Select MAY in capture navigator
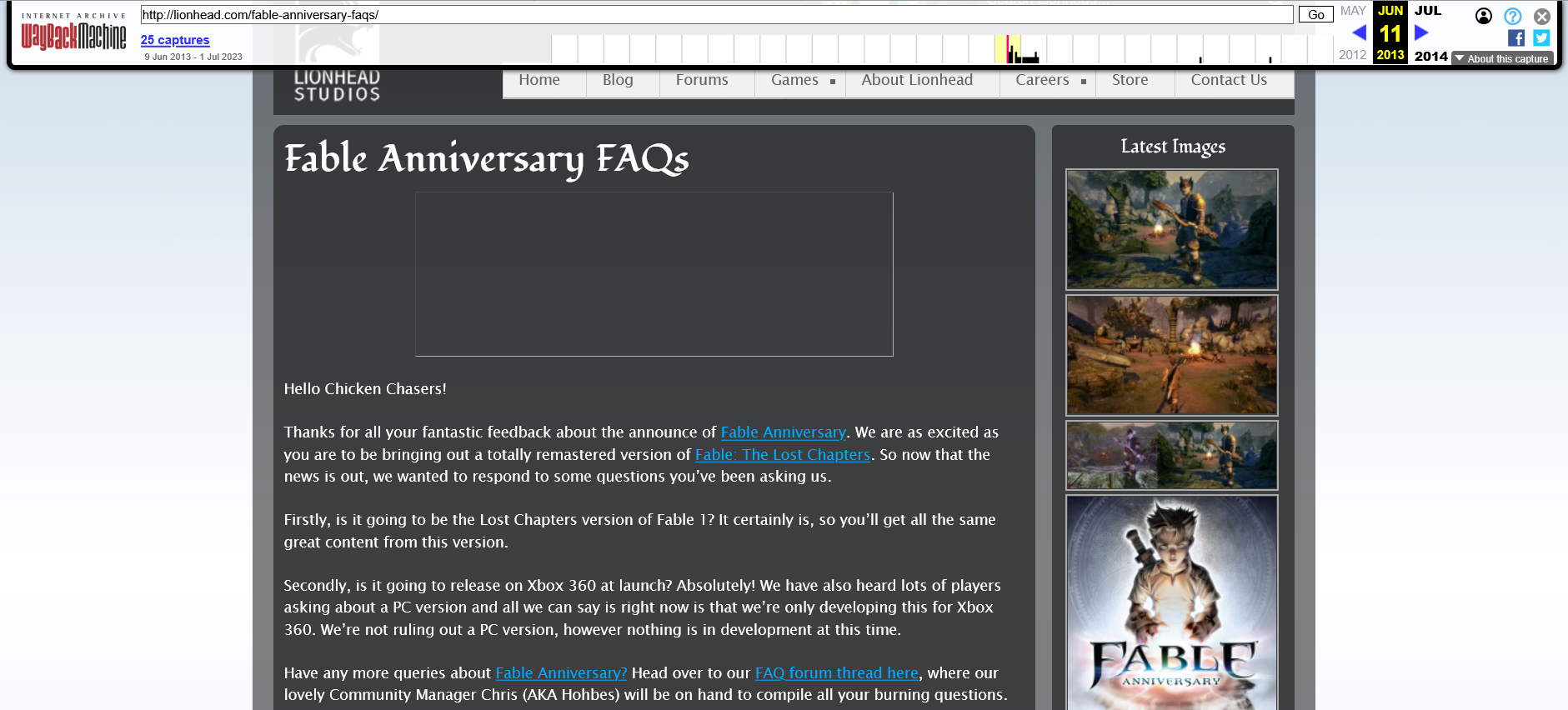The image size is (1568, 710). (x=1353, y=11)
